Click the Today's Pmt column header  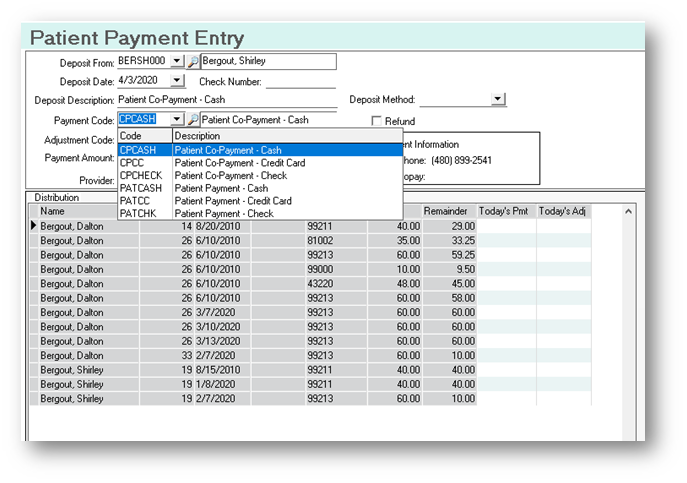506,211
